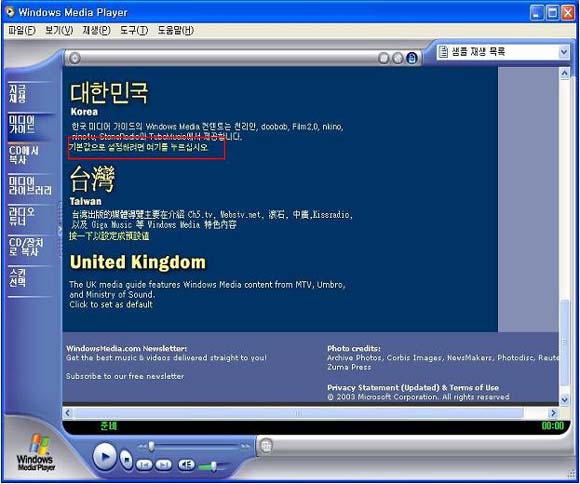Open the 도구(T) menu
The height and width of the screenshot is (484, 580).
click(134, 30)
